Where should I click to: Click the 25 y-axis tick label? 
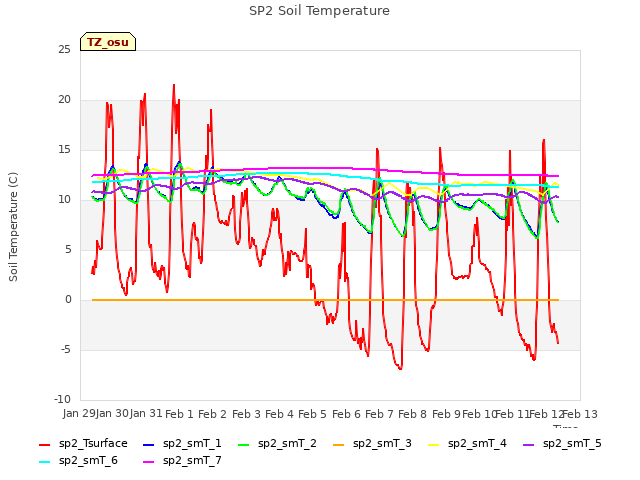point(64,49)
